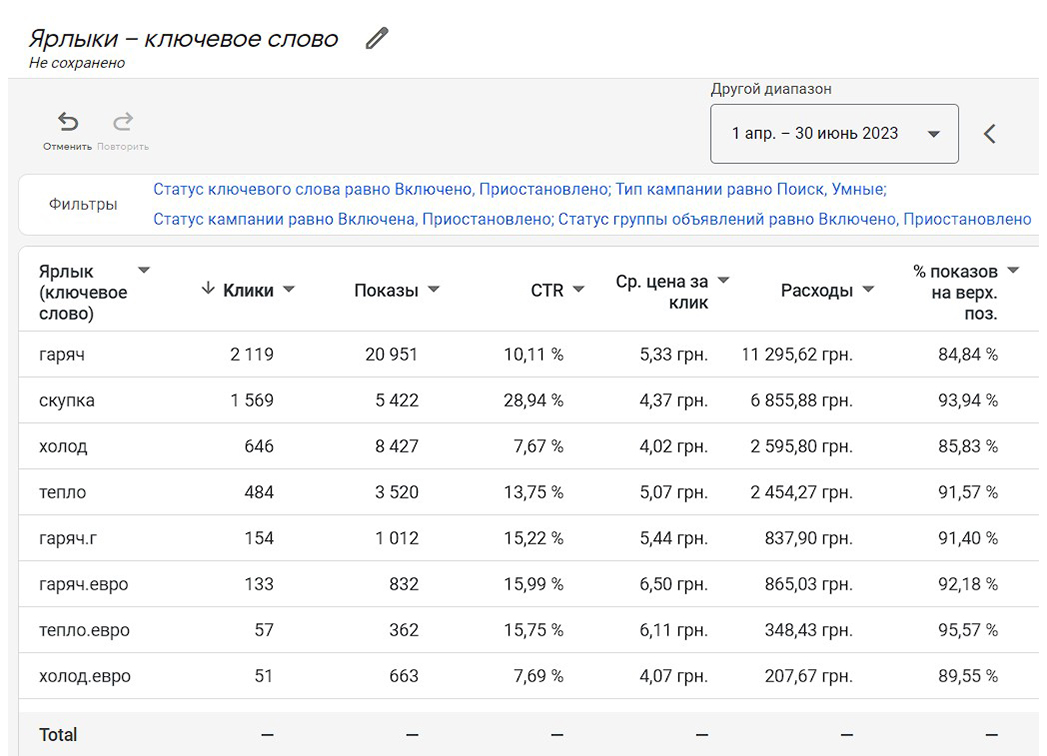This screenshot has height=756, width=1047.
Task: Select the скупка label row
Action: [528, 400]
